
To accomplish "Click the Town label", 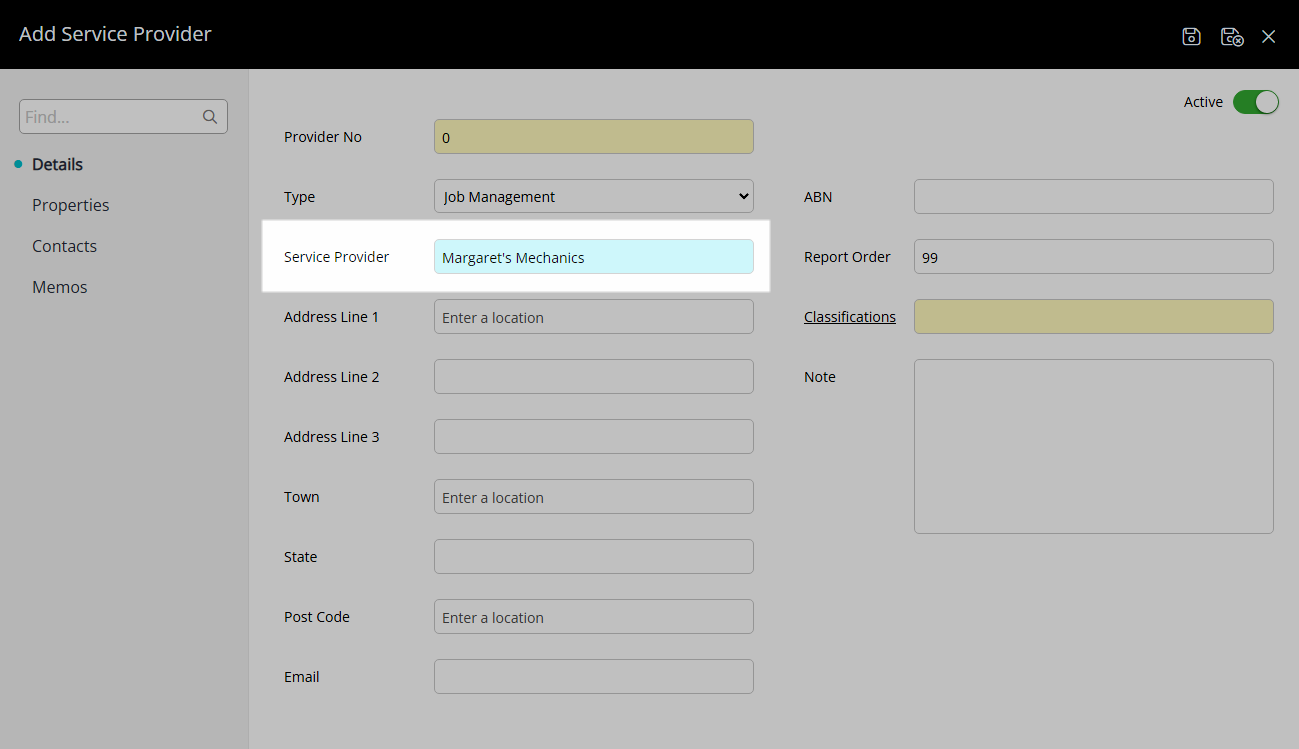I will tap(301, 497).
